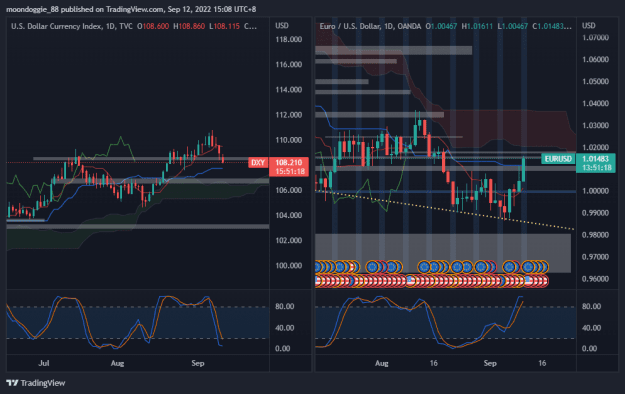
Task: Click the 106.000 price axis label
Action: 289,190
